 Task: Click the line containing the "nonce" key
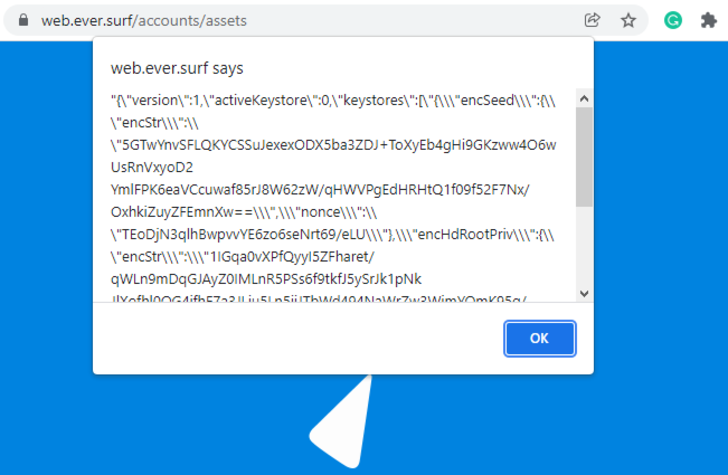(320, 212)
